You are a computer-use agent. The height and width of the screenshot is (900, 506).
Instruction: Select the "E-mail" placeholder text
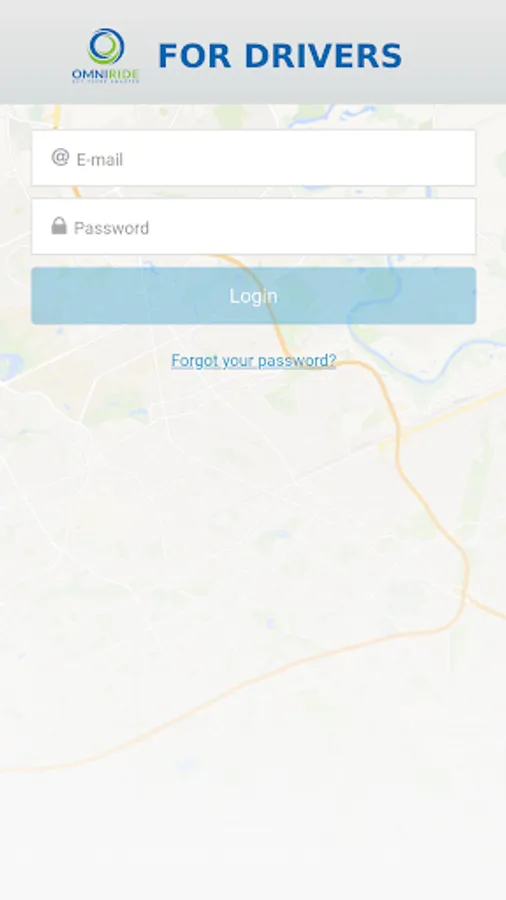pyautogui.click(x=99, y=159)
